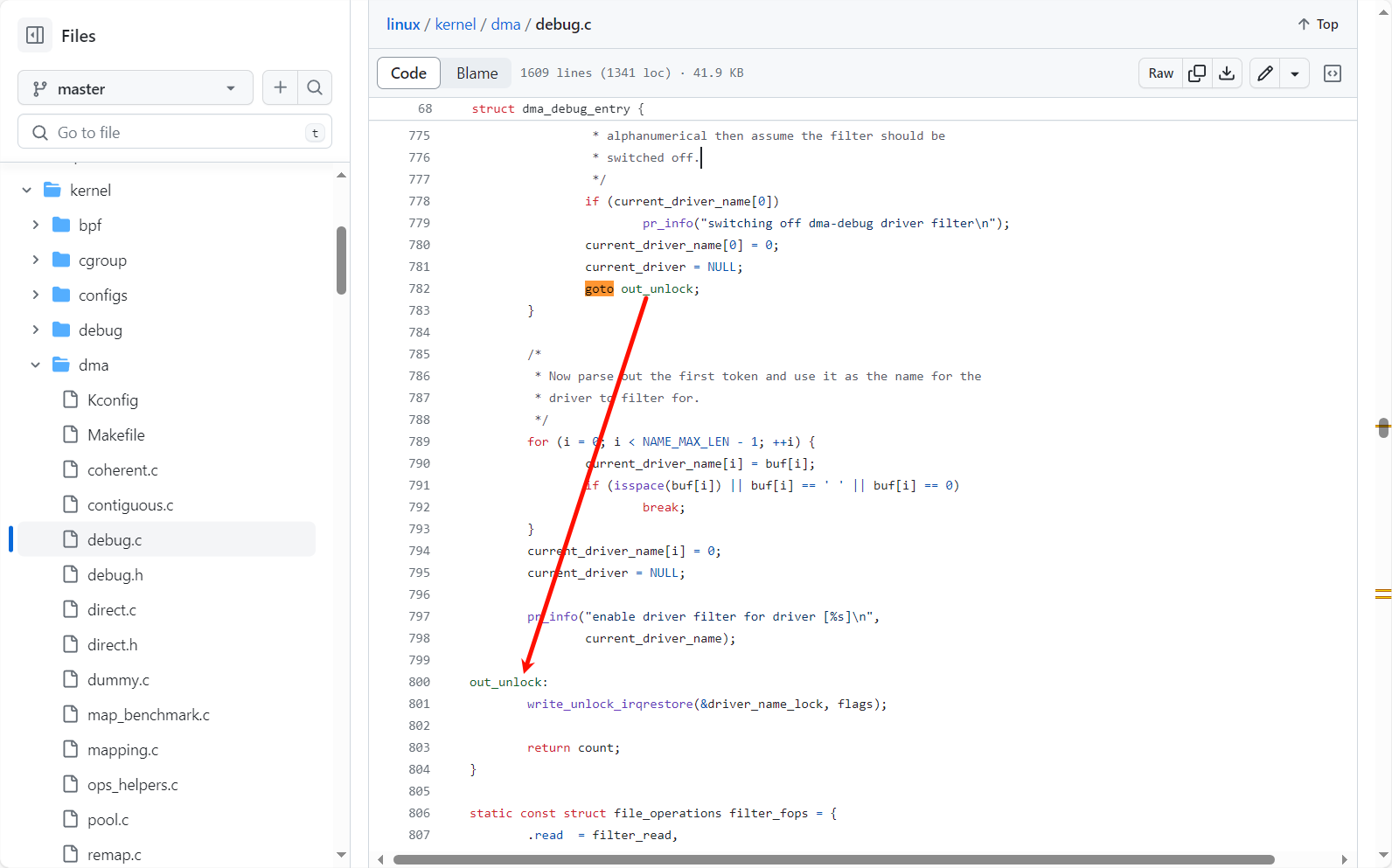Image resolution: width=1392 pixels, height=868 pixels.
Task: Click the Raw button
Action: pyautogui.click(x=1160, y=73)
